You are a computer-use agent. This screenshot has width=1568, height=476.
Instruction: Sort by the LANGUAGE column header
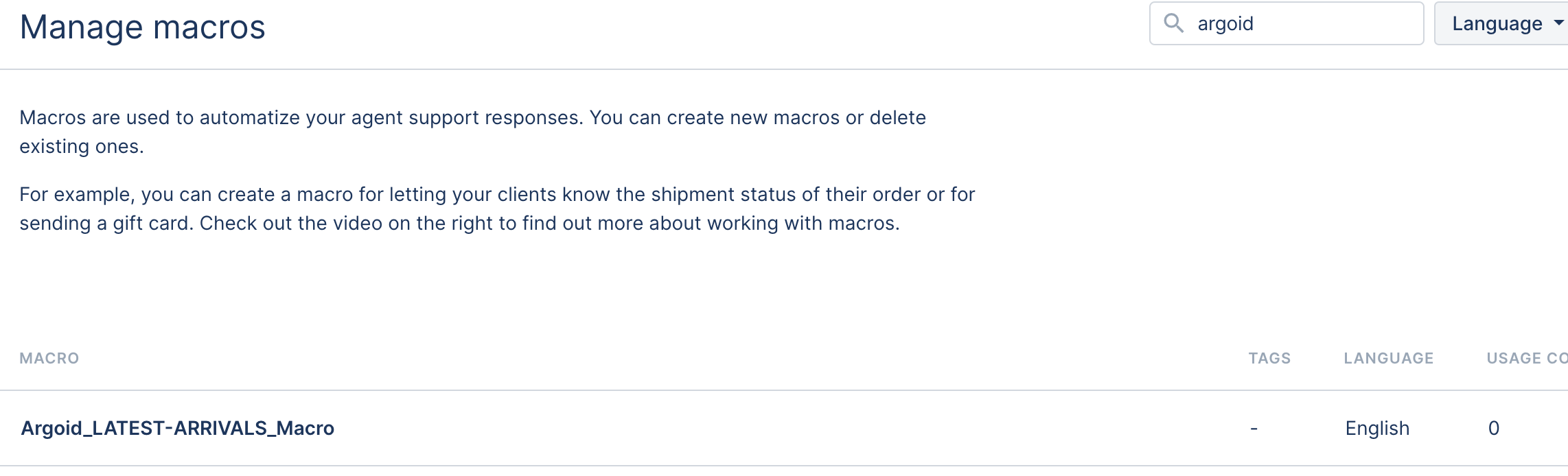click(1388, 358)
